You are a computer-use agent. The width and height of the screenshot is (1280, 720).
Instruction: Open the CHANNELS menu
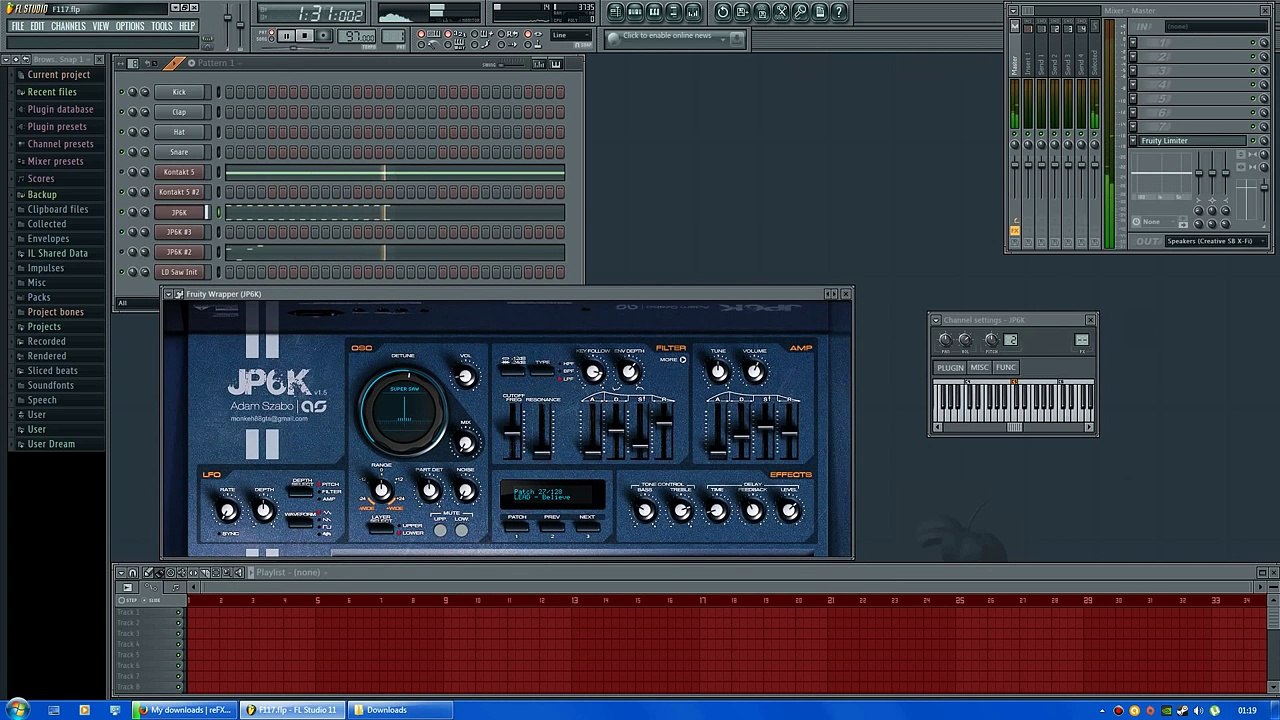point(68,26)
